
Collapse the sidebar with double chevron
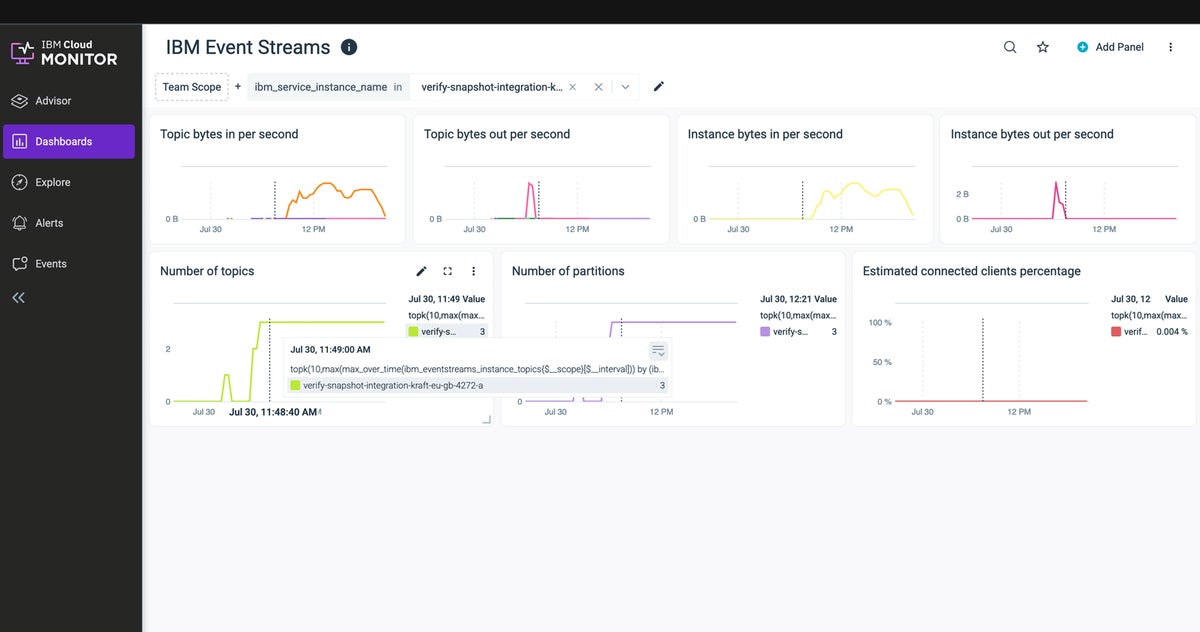click(19, 298)
